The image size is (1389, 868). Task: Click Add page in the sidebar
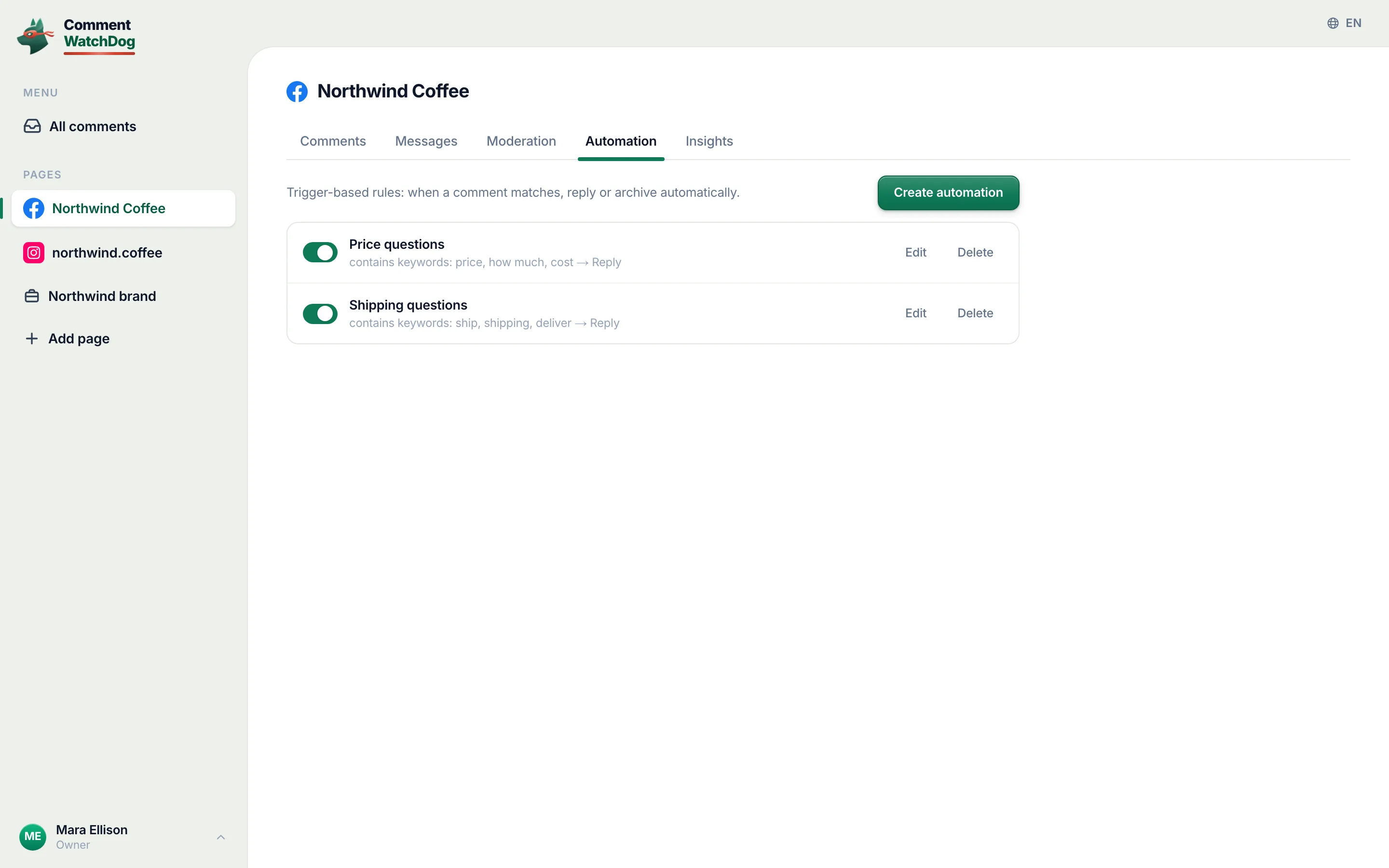[123, 339]
